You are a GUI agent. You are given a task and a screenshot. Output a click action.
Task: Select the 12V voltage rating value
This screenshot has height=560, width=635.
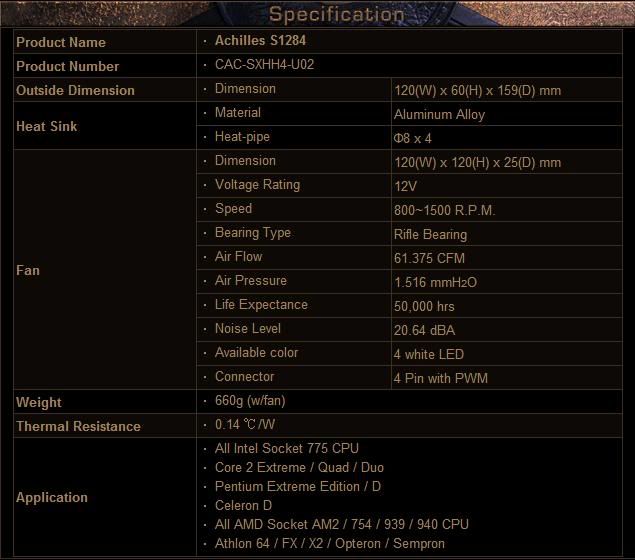[x=406, y=186]
